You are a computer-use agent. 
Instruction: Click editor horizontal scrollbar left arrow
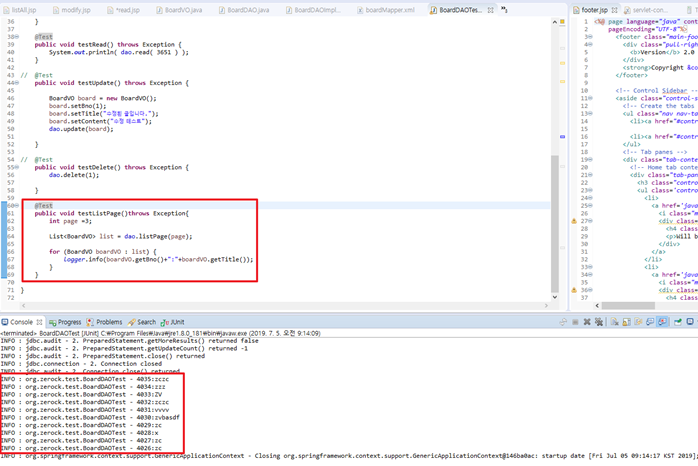coord(24,306)
